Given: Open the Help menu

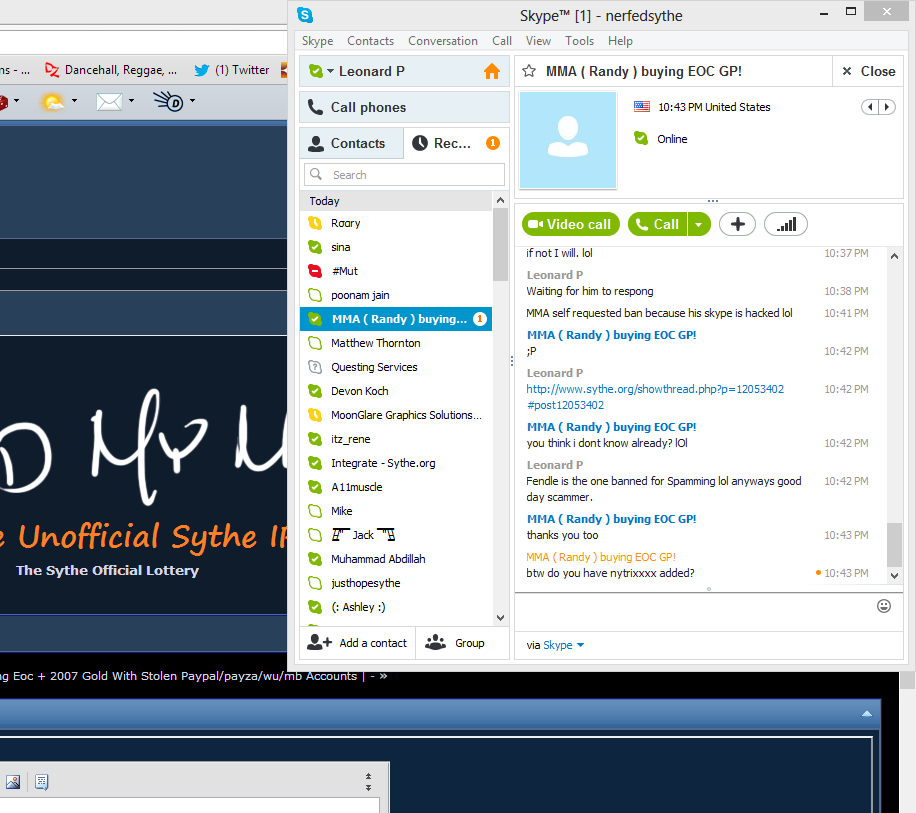Looking at the screenshot, I should pyautogui.click(x=620, y=41).
